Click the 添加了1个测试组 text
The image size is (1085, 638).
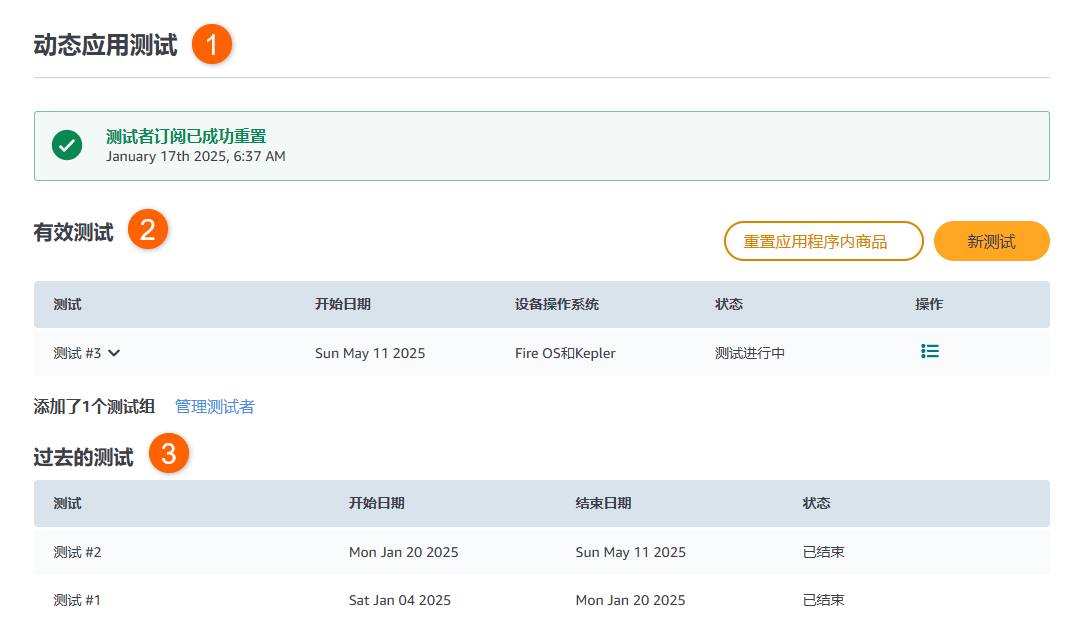[x=94, y=406]
